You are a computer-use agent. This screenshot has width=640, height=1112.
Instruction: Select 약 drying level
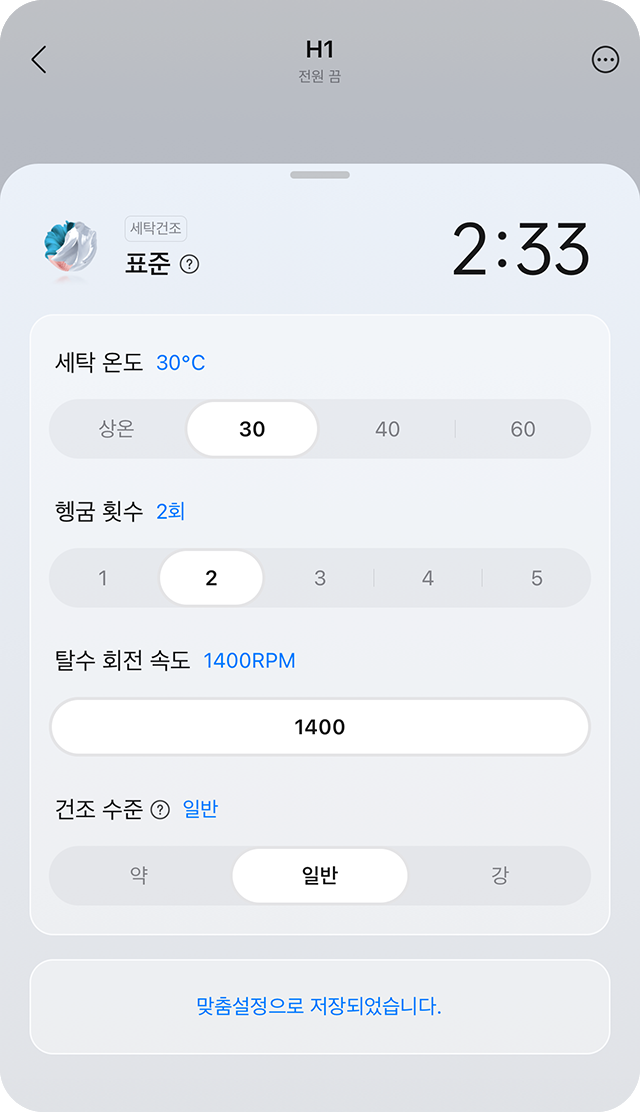point(139,876)
